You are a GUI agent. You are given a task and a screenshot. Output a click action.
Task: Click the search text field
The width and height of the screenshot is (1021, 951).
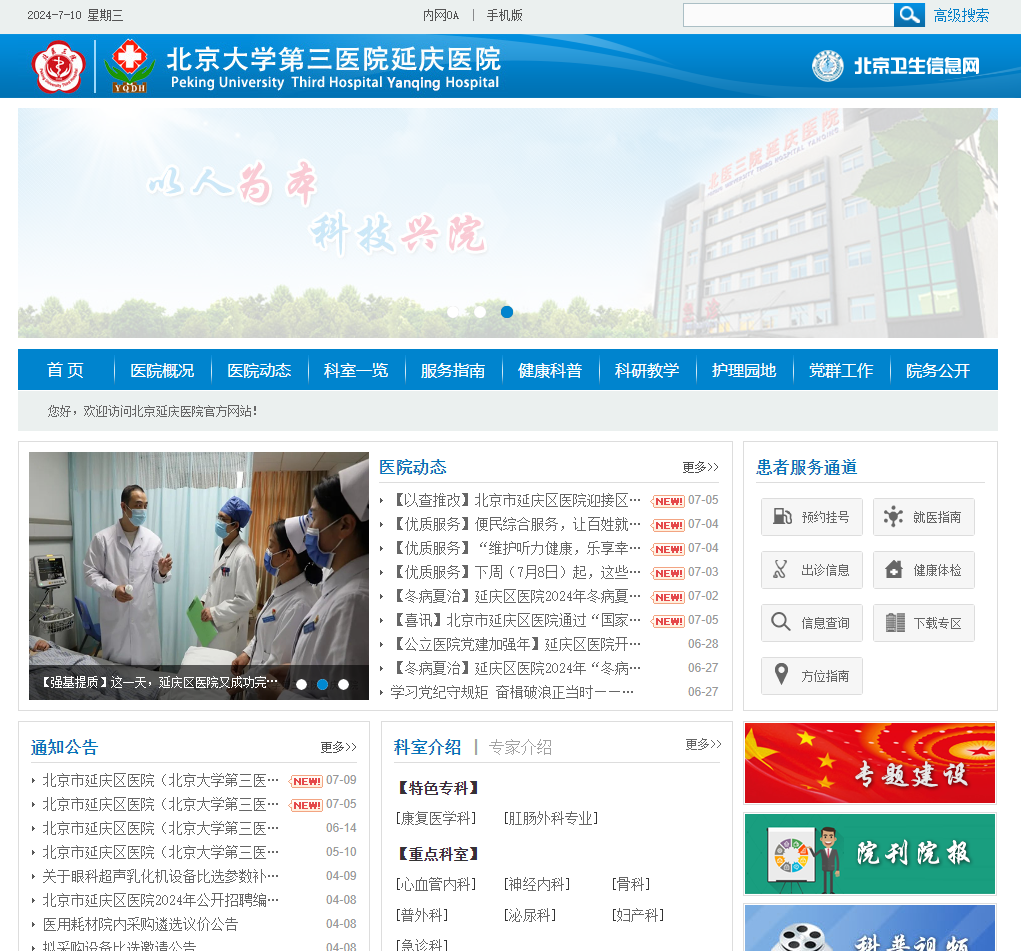point(789,15)
